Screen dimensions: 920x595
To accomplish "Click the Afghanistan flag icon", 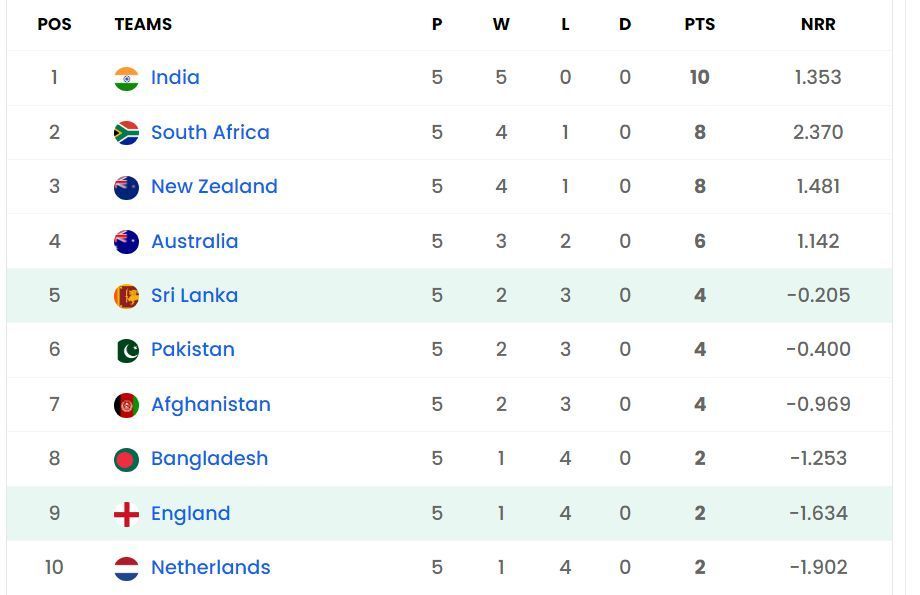I will [126, 404].
